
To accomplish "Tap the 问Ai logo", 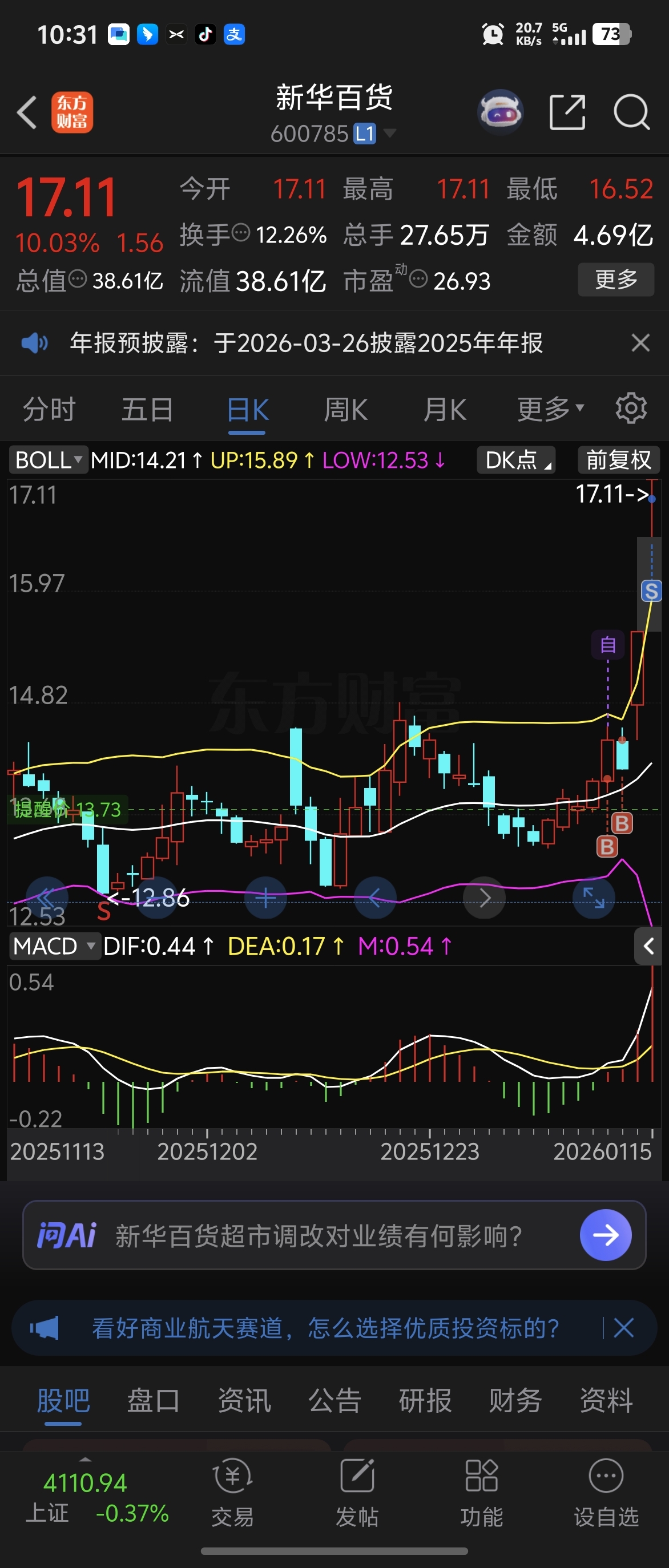I will [67, 1235].
